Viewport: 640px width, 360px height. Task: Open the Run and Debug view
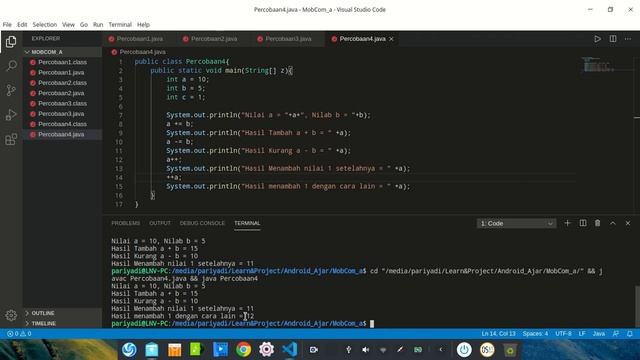(x=11, y=115)
